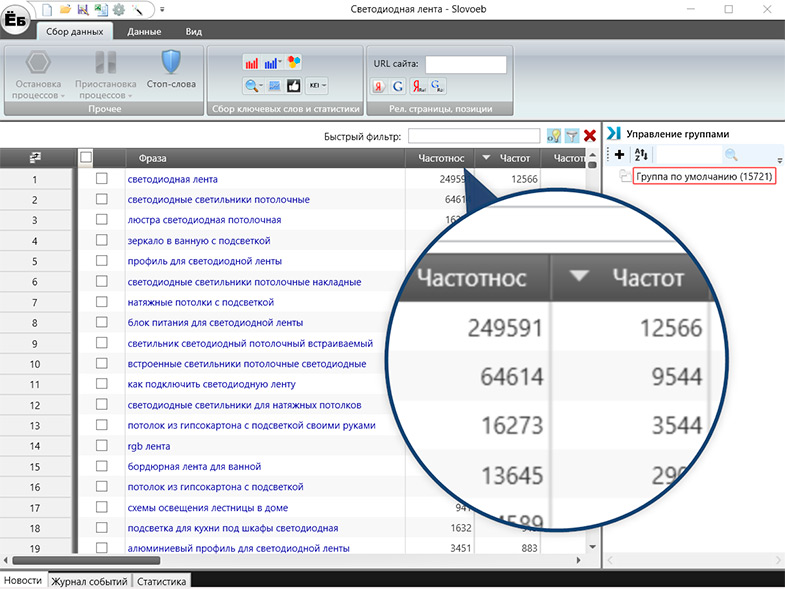The height and width of the screenshot is (589, 785).
Task: Click the Yandex positions icon
Action: click(x=418, y=86)
